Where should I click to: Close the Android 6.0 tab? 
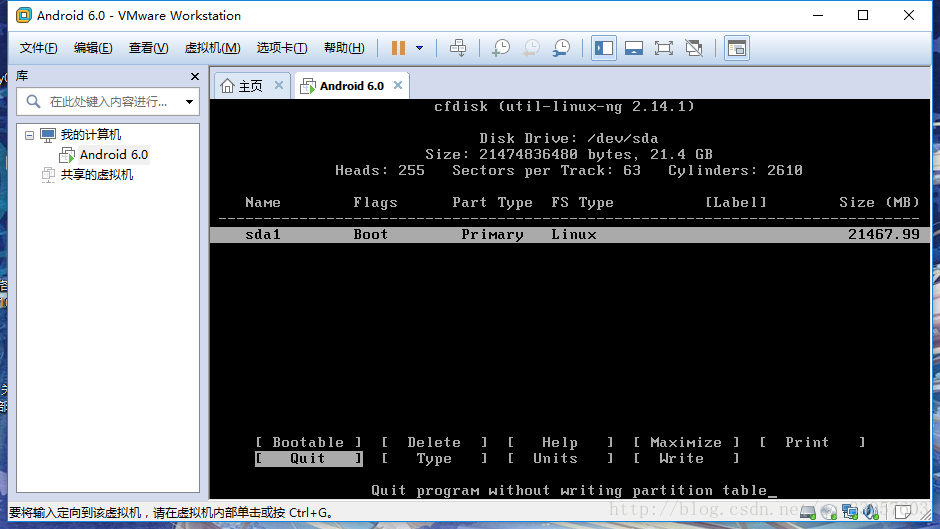pos(398,85)
